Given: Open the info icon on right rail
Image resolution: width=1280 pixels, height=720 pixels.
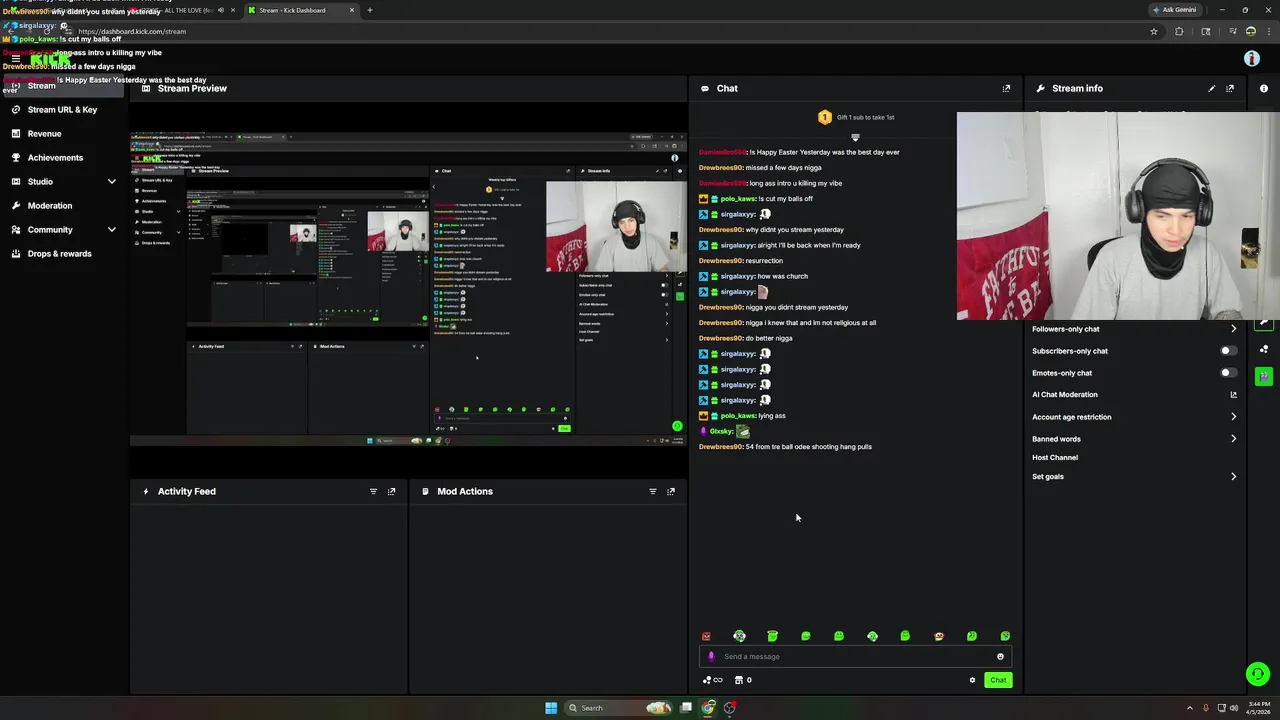Looking at the screenshot, I should click(x=1264, y=89).
